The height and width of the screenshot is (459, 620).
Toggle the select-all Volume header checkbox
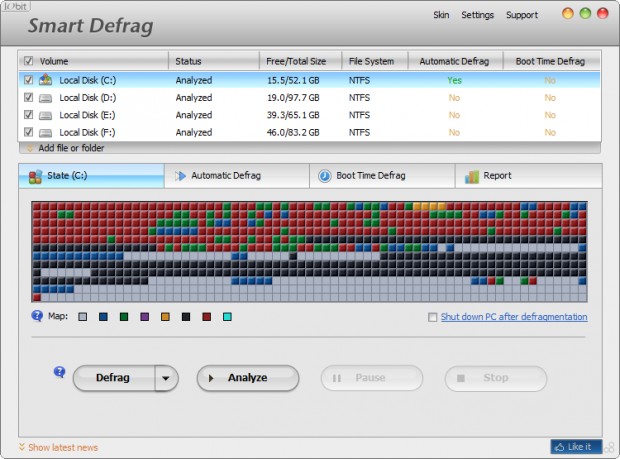(28, 61)
